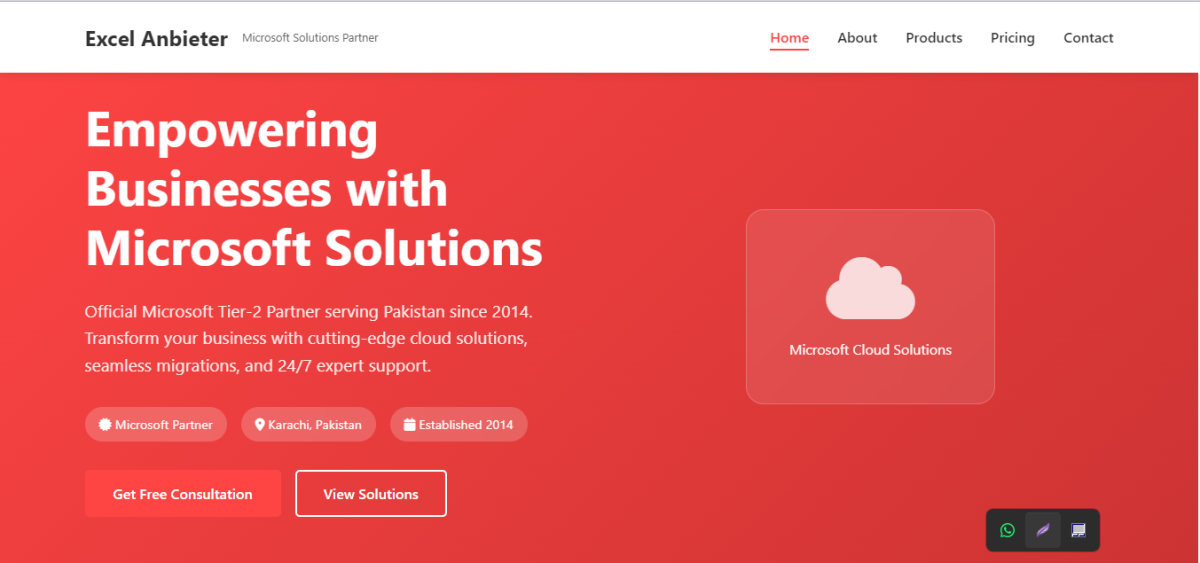The image size is (1200, 563).
Task: Click the Microsoft Cloud Solutions card label
Action: [x=870, y=350]
